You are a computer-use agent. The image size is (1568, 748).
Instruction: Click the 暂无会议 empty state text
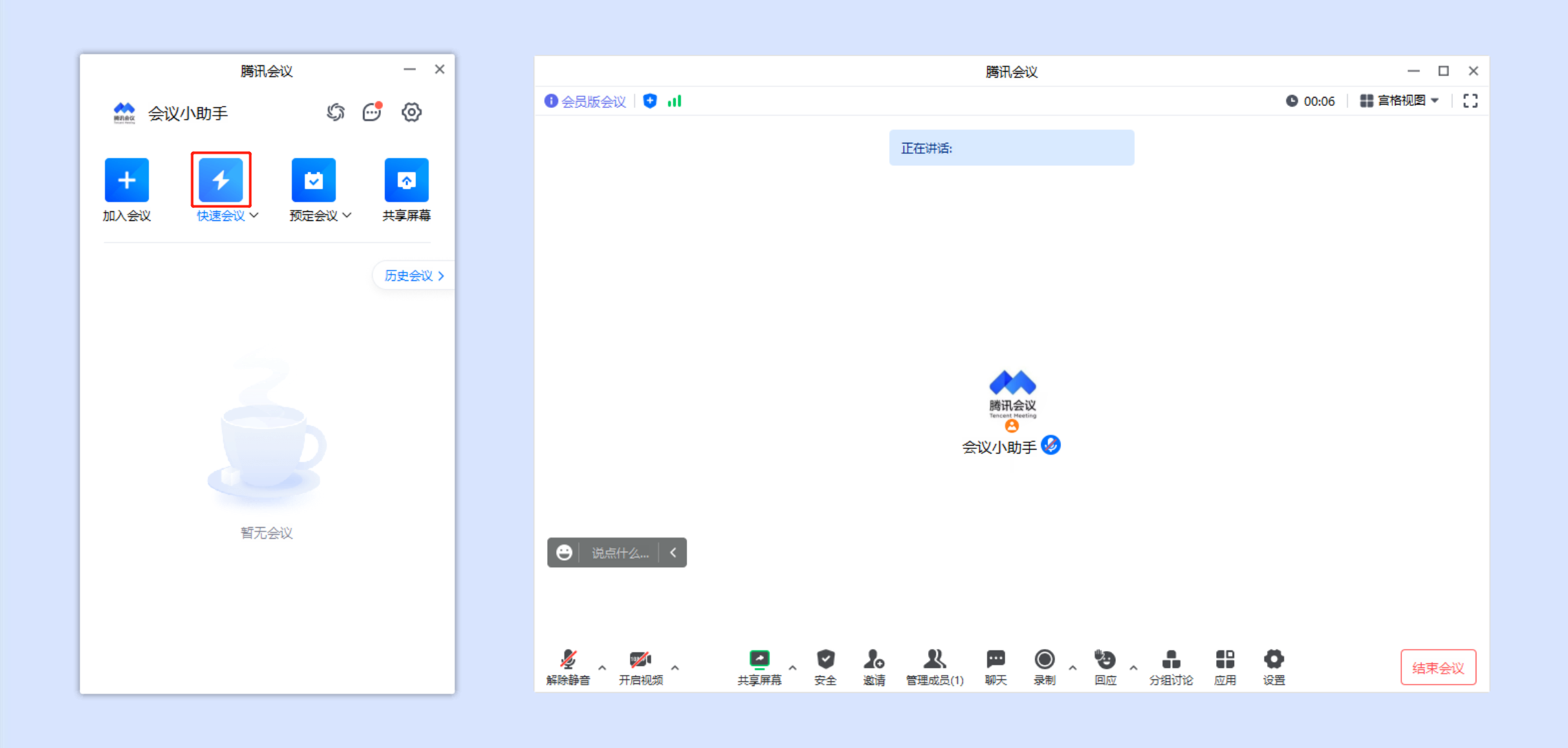pyautogui.click(x=267, y=533)
